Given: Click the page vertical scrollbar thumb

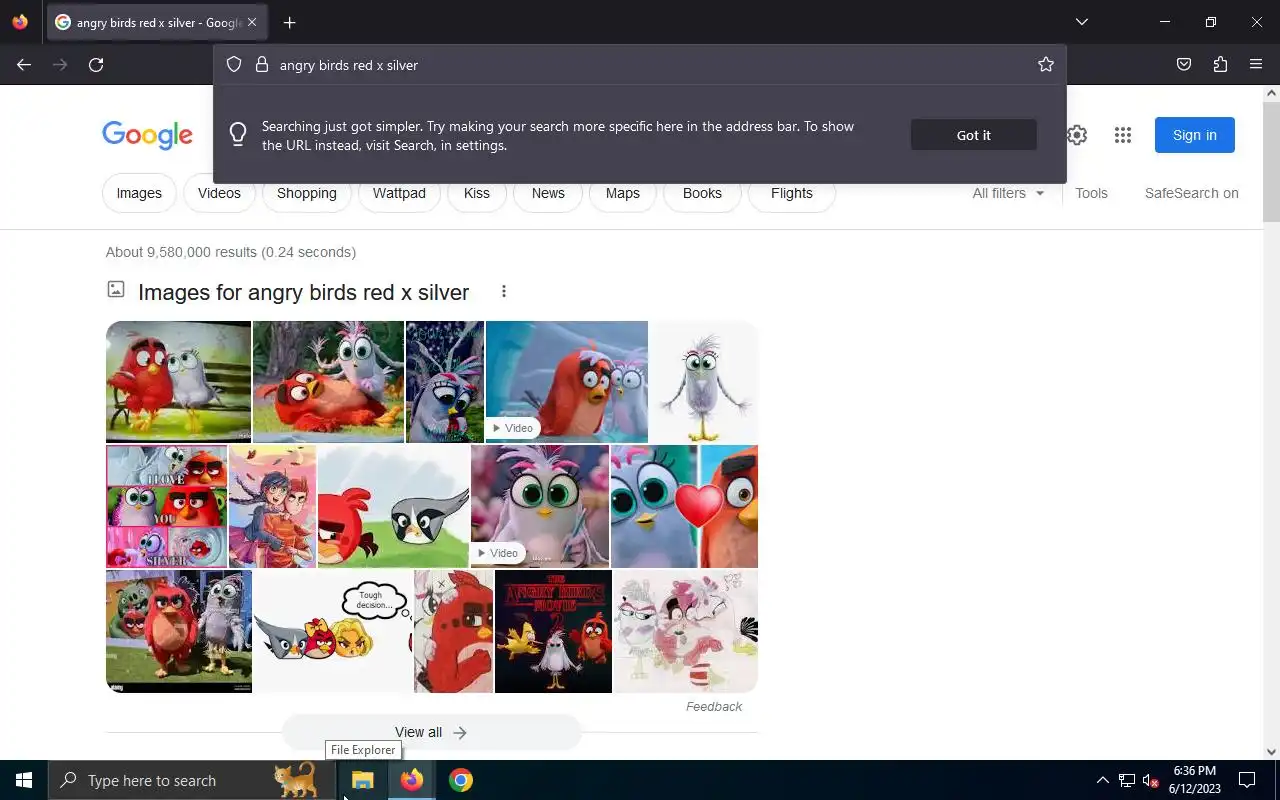Looking at the screenshot, I should (x=1271, y=160).
